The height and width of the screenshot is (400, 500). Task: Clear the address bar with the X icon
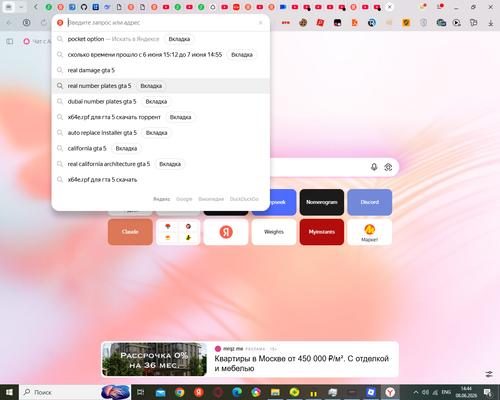260,23
